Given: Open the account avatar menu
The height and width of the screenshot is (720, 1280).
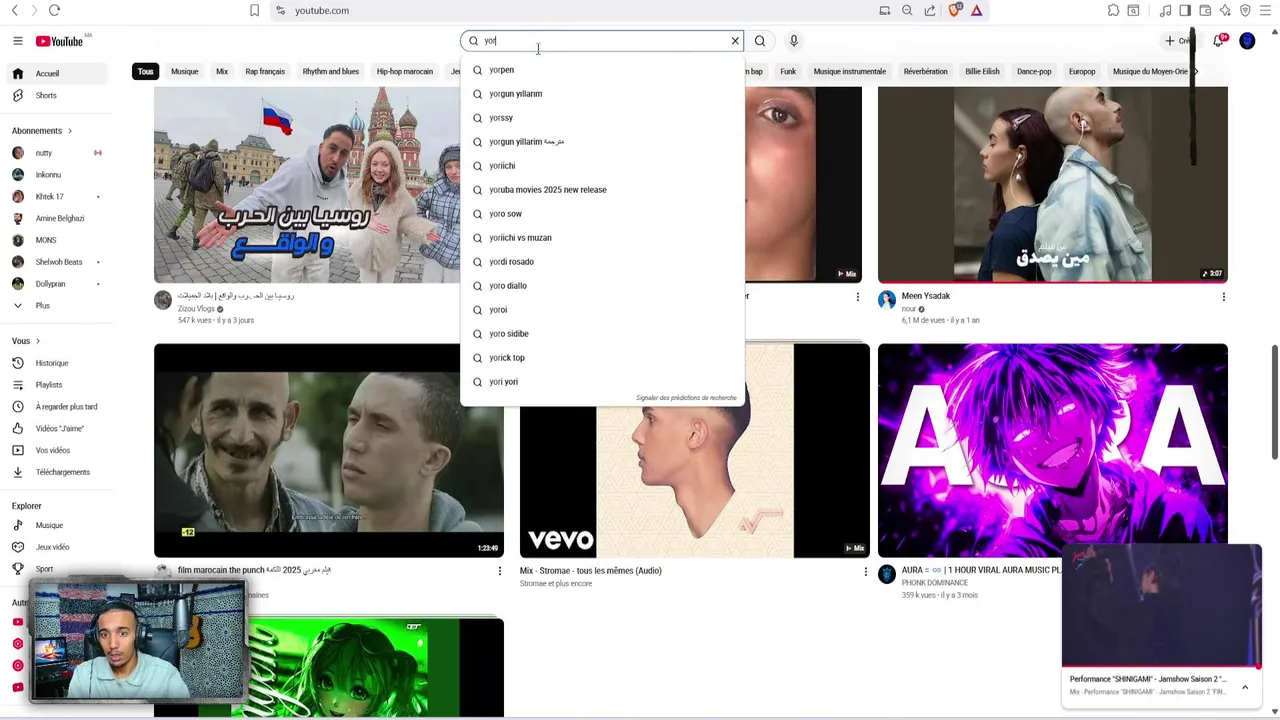Looking at the screenshot, I should pos(1247,41).
